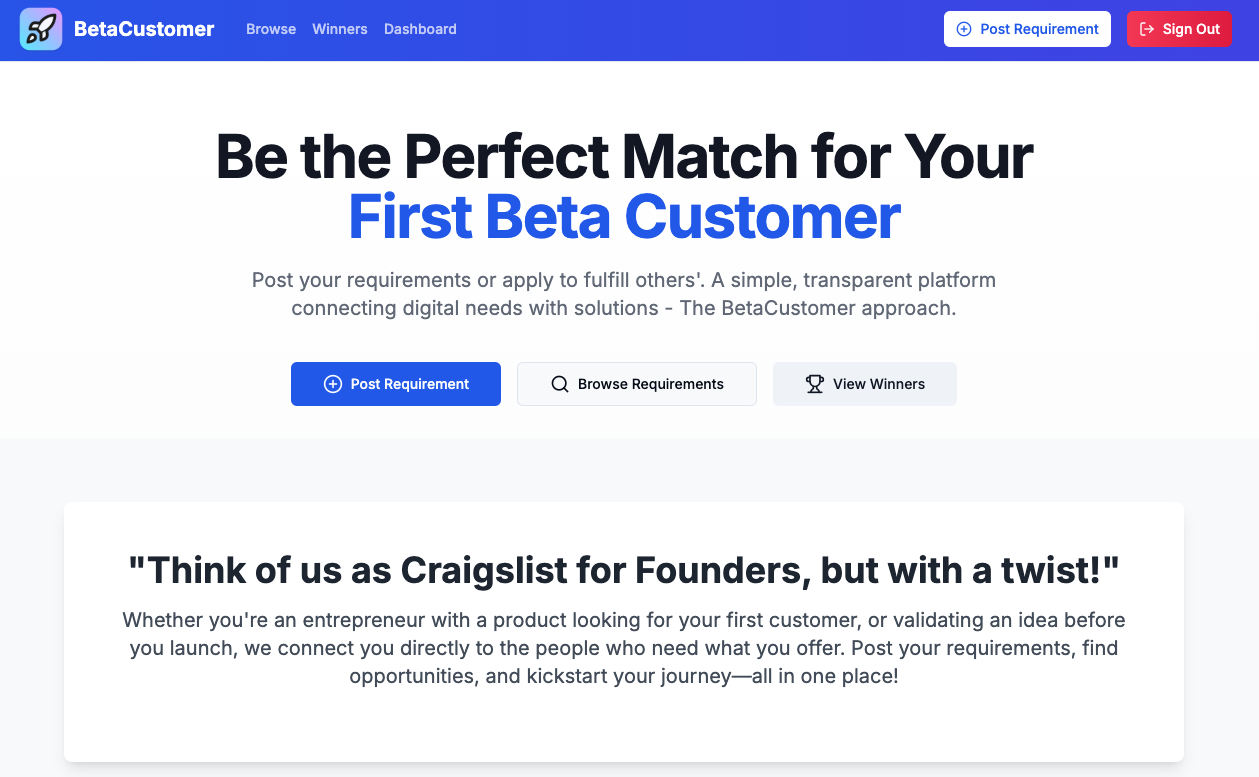Image resolution: width=1259 pixels, height=777 pixels.
Task: Select Dashboard in the top navigation
Action: [420, 29]
